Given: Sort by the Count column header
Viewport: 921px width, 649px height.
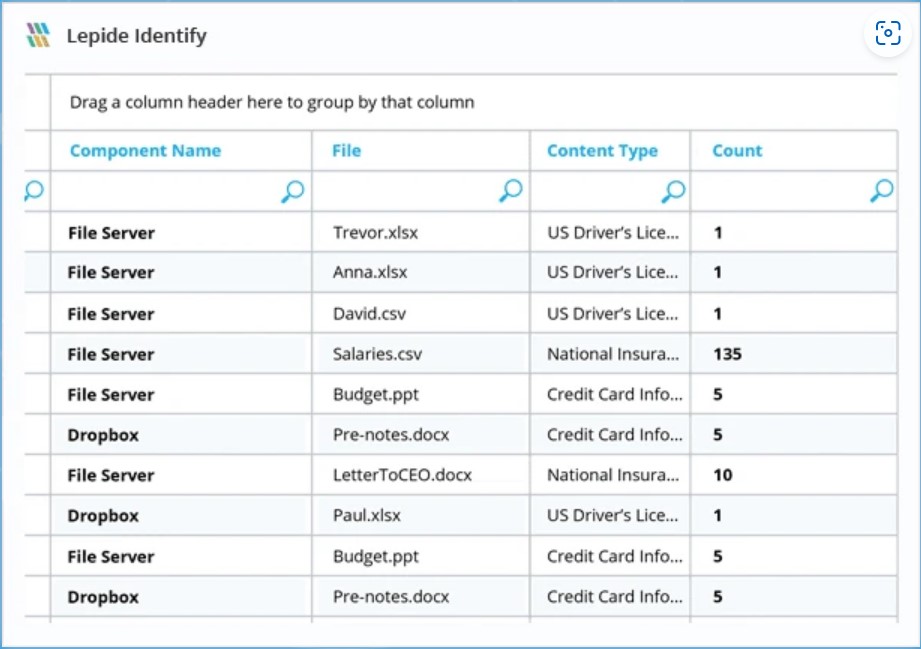Looking at the screenshot, I should pos(737,150).
